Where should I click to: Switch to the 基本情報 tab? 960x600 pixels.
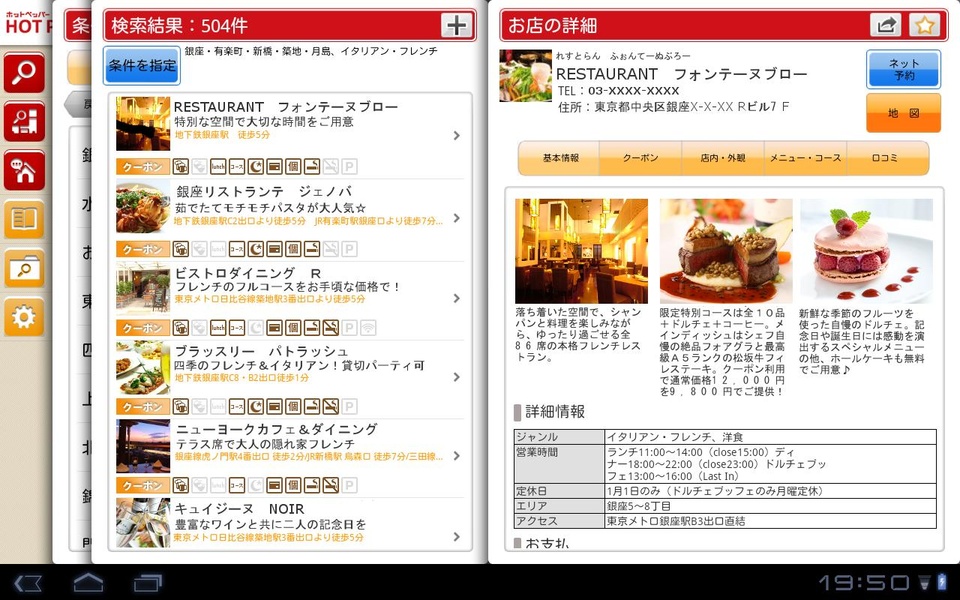(x=560, y=158)
